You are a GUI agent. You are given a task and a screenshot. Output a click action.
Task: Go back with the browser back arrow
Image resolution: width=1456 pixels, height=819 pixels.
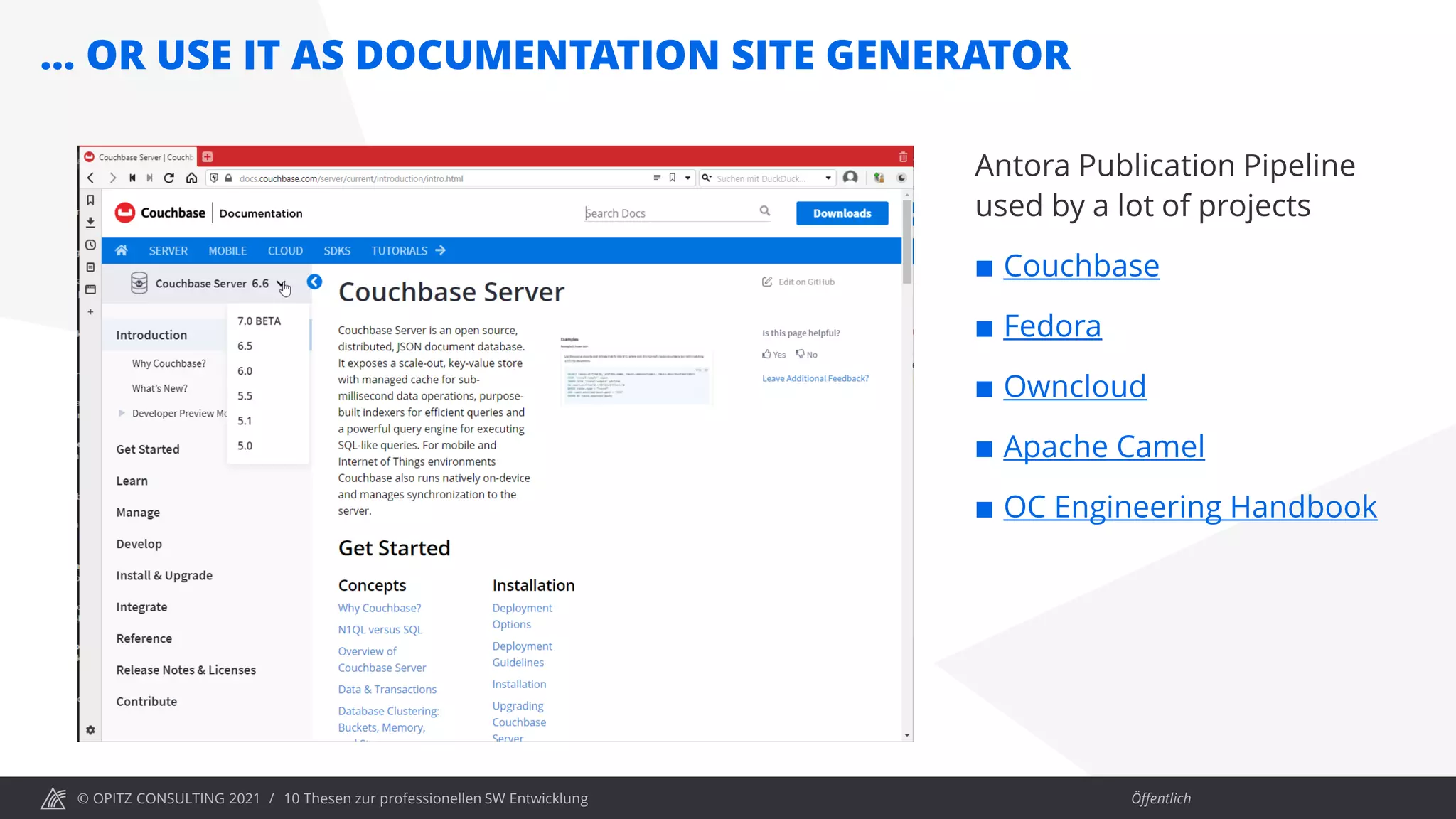(x=90, y=178)
